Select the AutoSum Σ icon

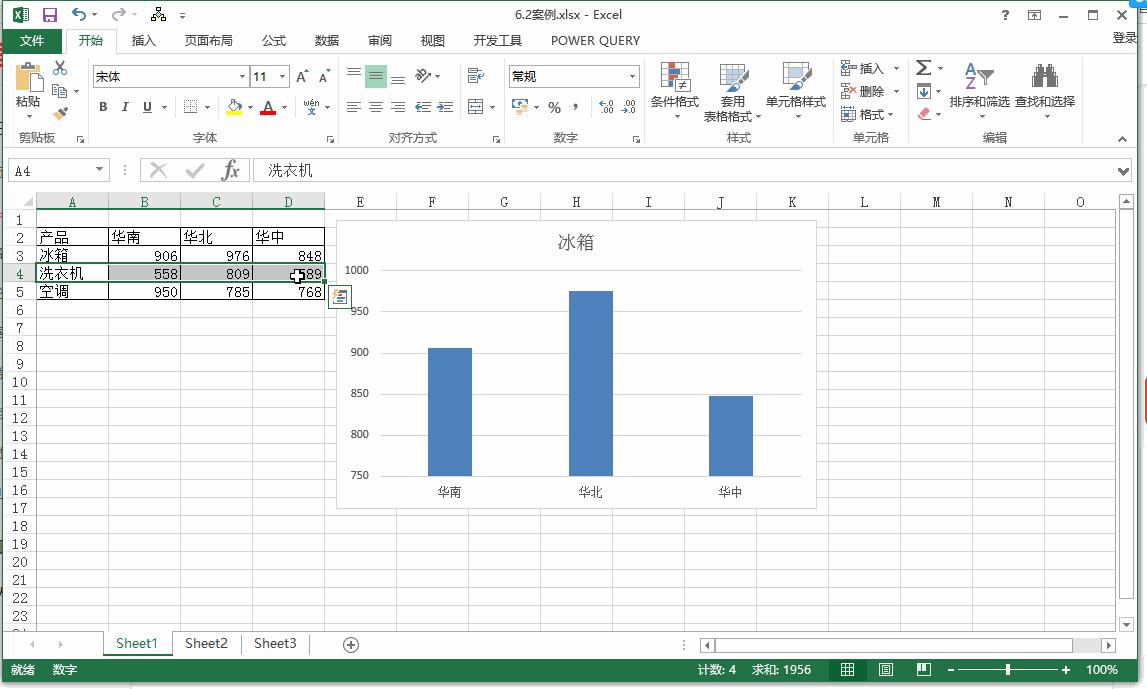[x=922, y=68]
